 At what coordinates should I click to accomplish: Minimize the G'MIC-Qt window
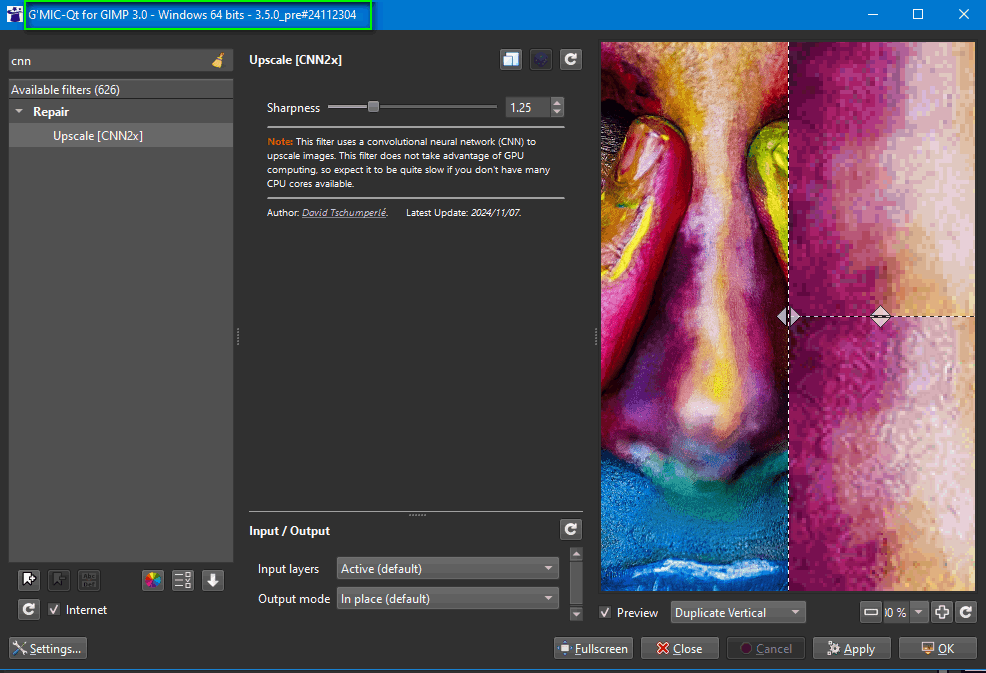tap(873, 14)
